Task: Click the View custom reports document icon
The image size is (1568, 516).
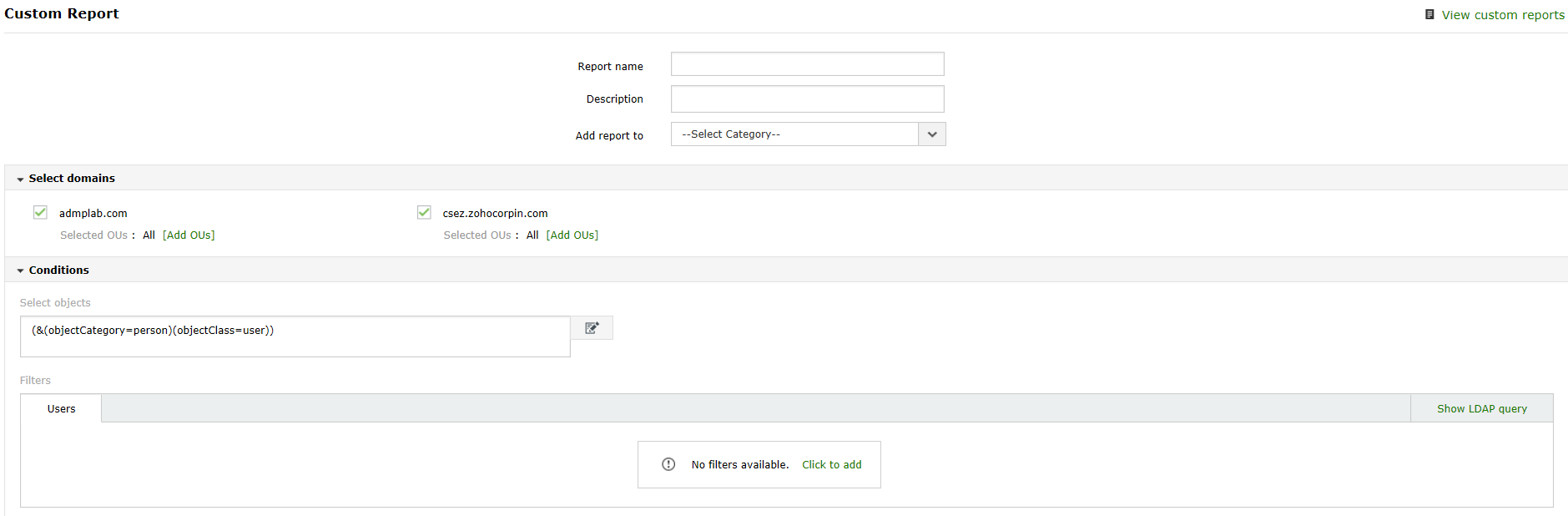Action: pyautogui.click(x=1429, y=14)
